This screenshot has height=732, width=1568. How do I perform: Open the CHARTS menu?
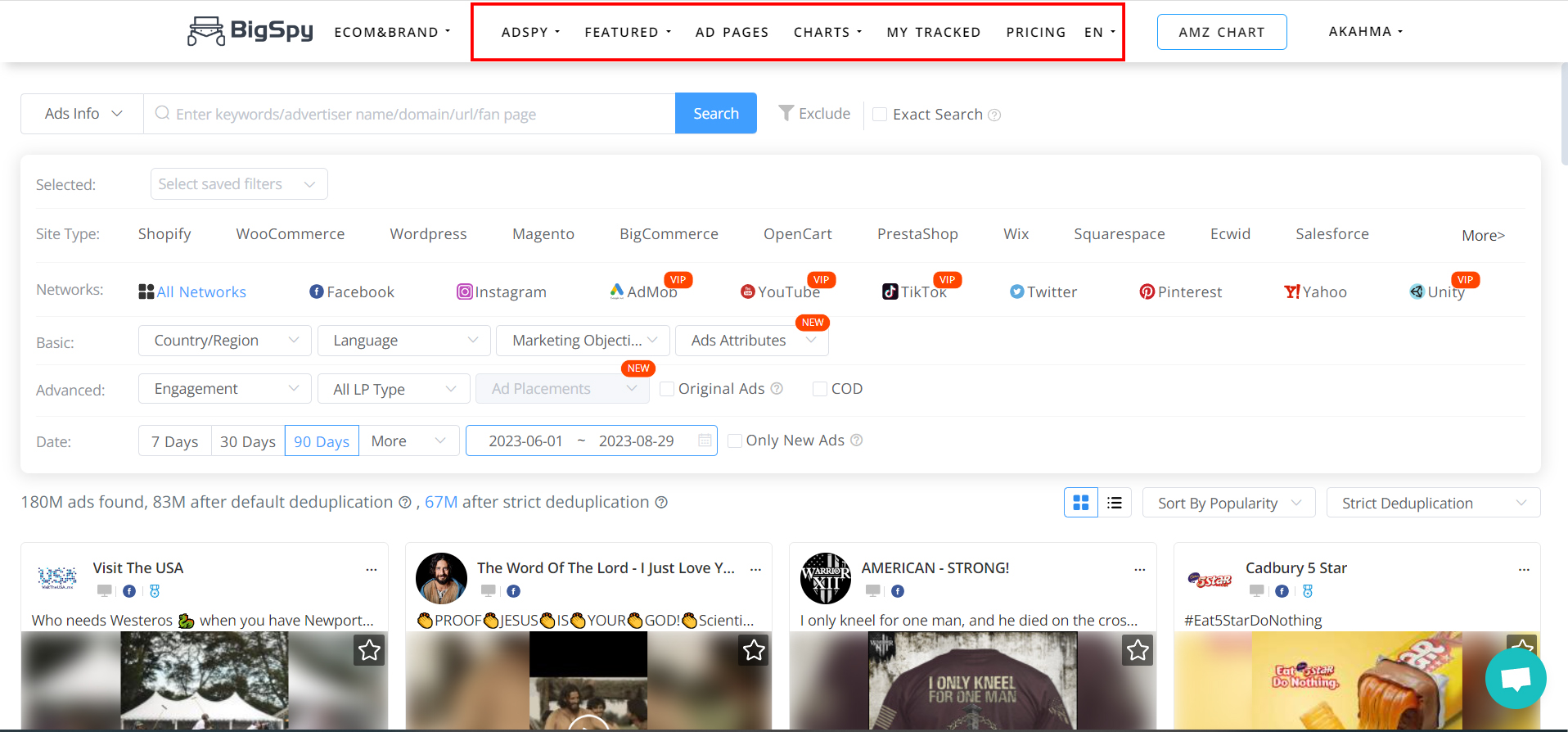click(x=827, y=32)
